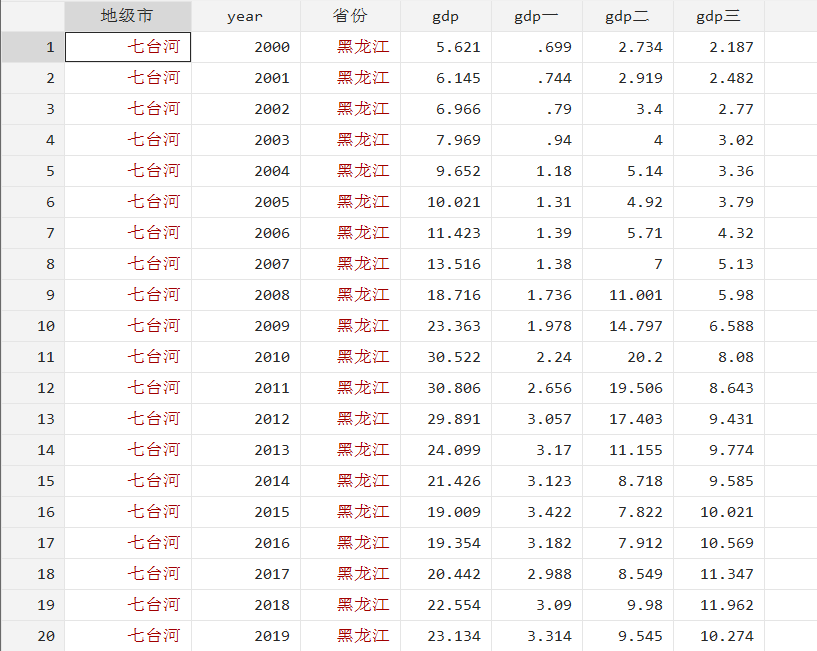
Task: Select row 1 using its row number
Action: (x=30, y=47)
